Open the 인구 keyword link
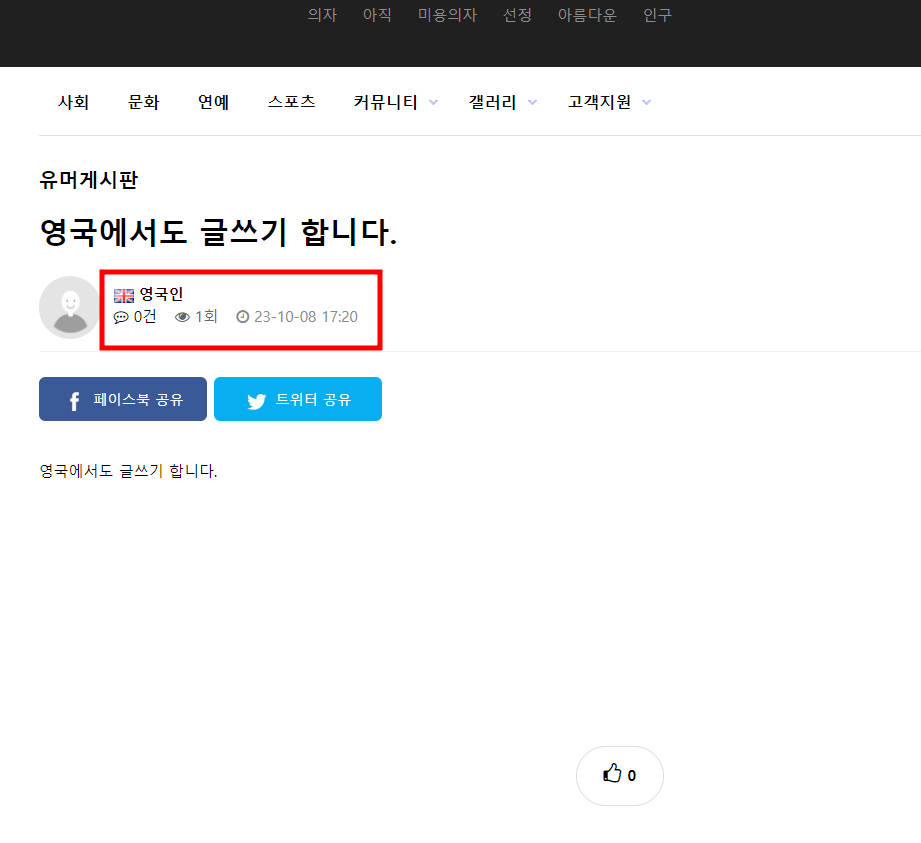921x843 pixels. 657,15
